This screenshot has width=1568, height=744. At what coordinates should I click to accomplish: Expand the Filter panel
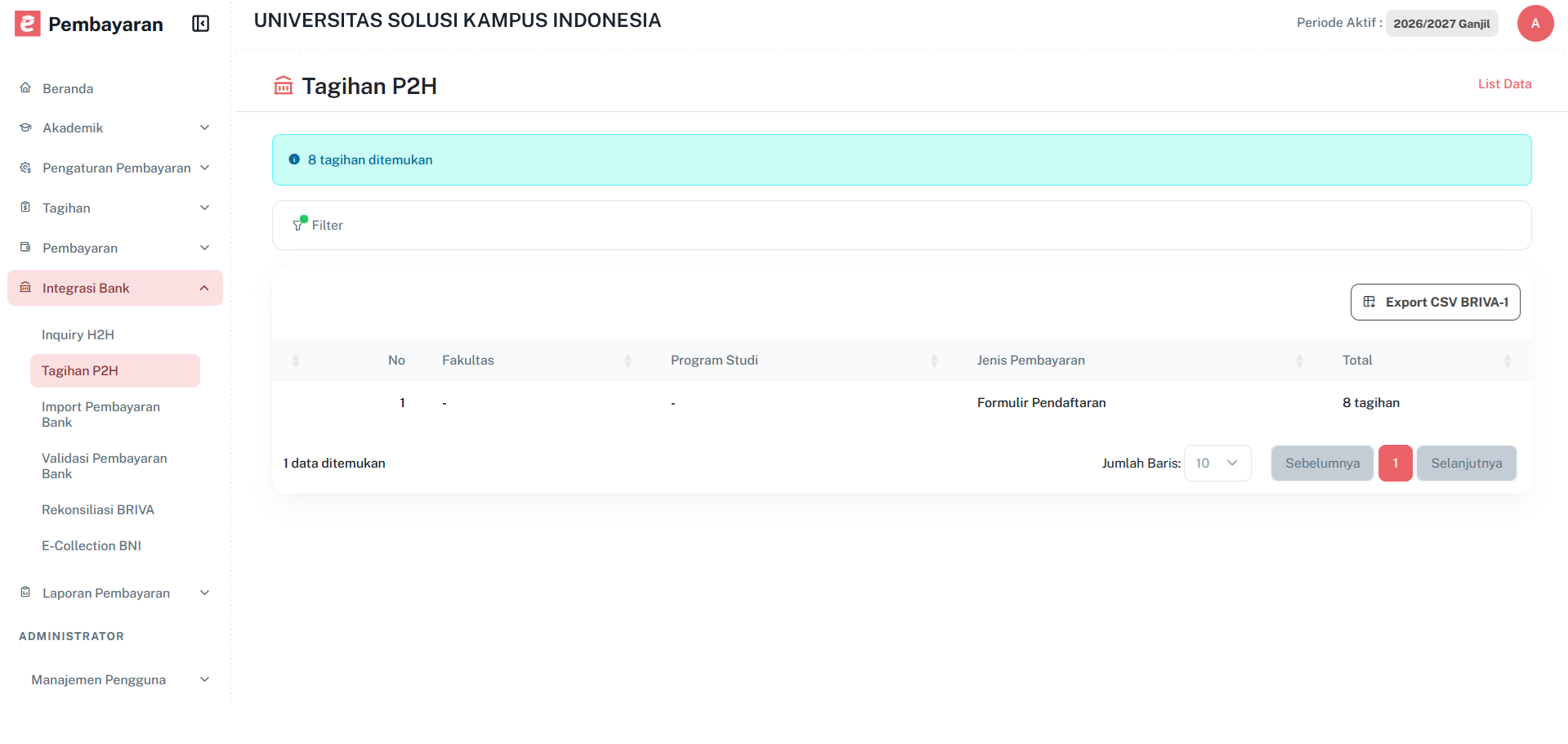coord(901,225)
